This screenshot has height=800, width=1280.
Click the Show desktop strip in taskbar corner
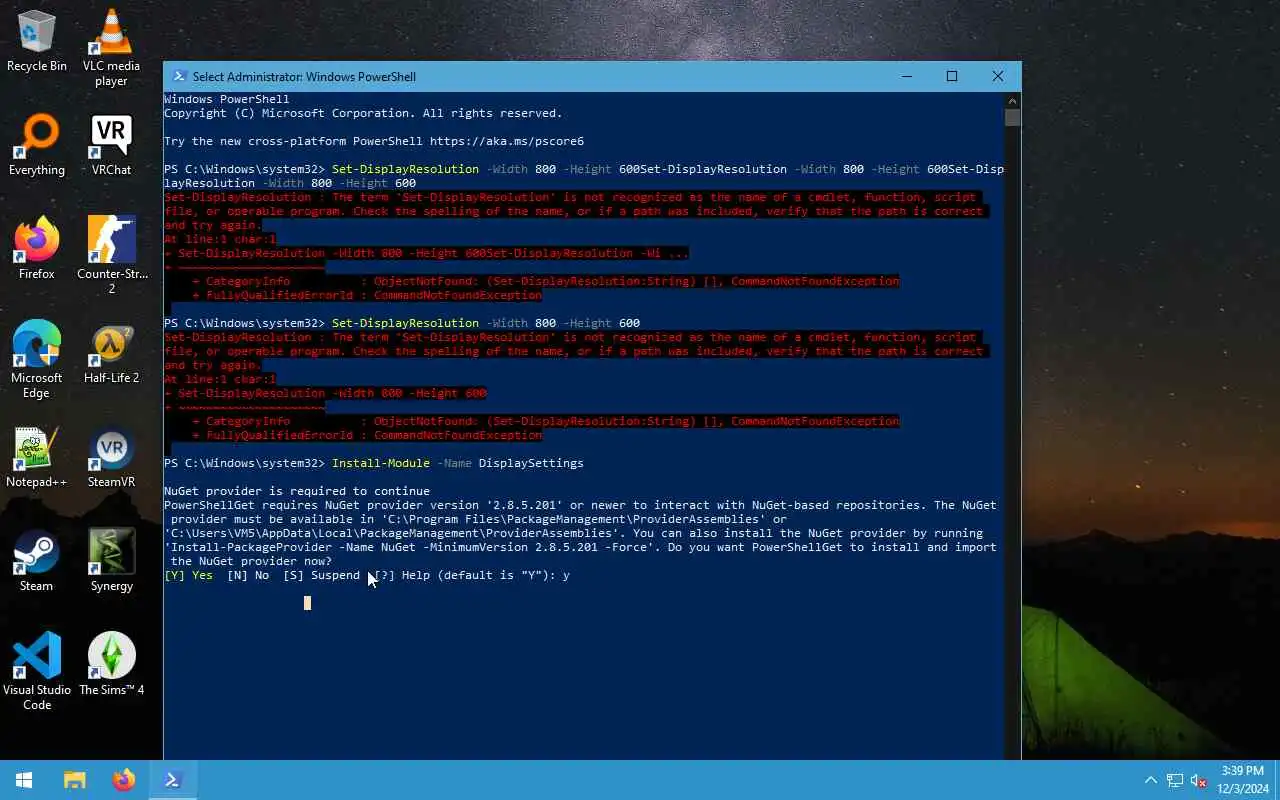(x=1277, y=780)
